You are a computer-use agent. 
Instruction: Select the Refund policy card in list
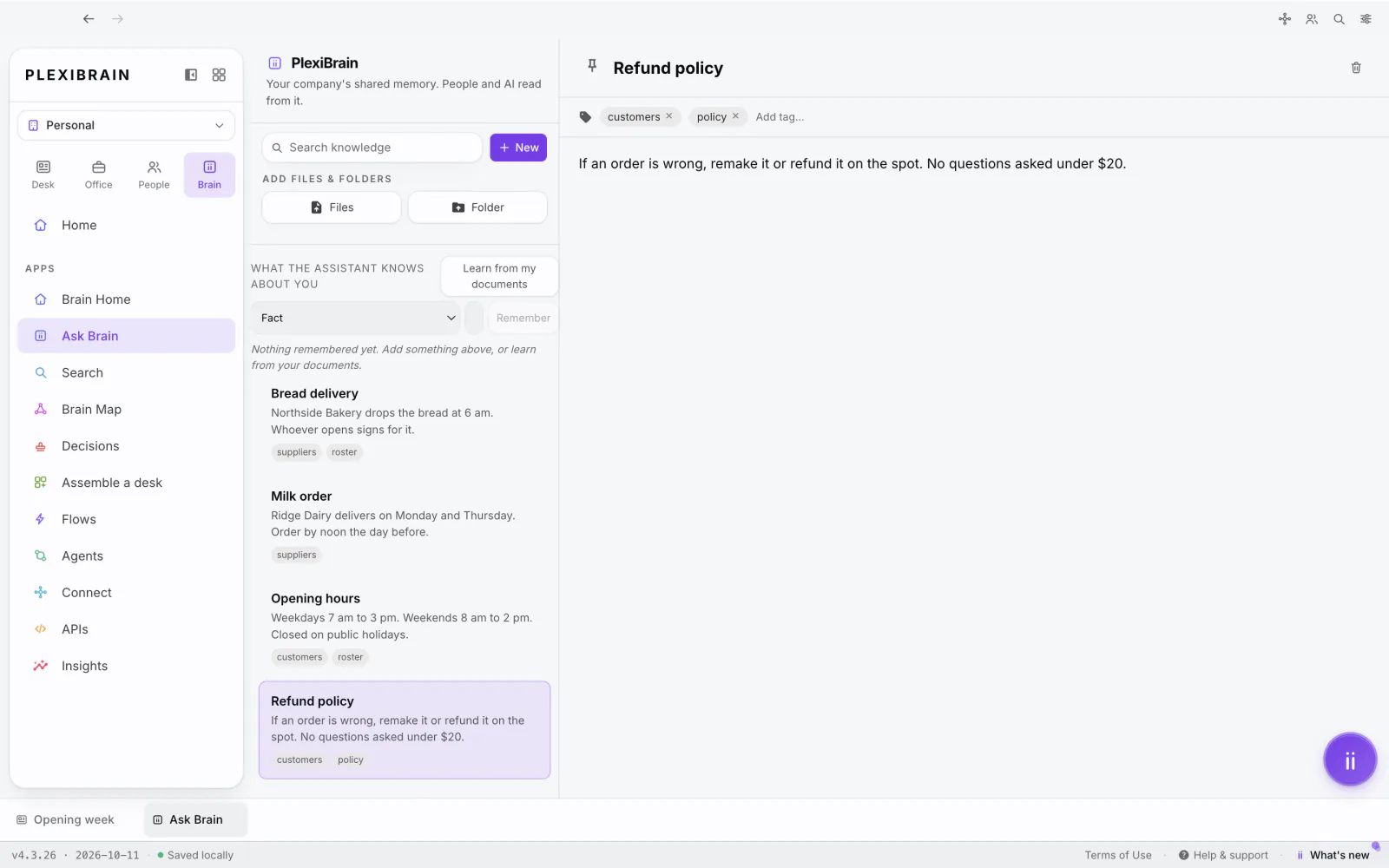[x=405, y=730]
